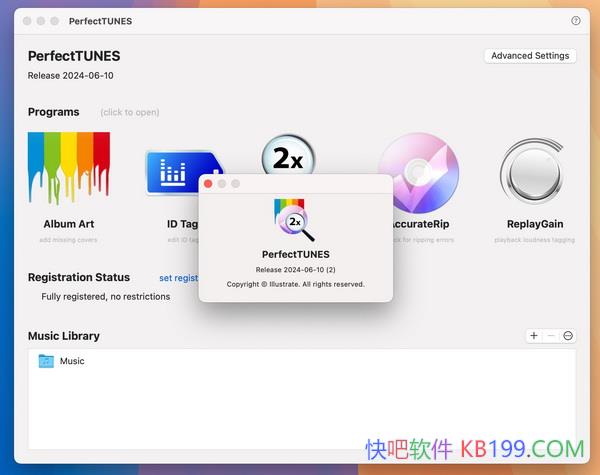Add a folder with the plus button
Viewport: 600px width, 475px height.
click(x=534, y=336)
